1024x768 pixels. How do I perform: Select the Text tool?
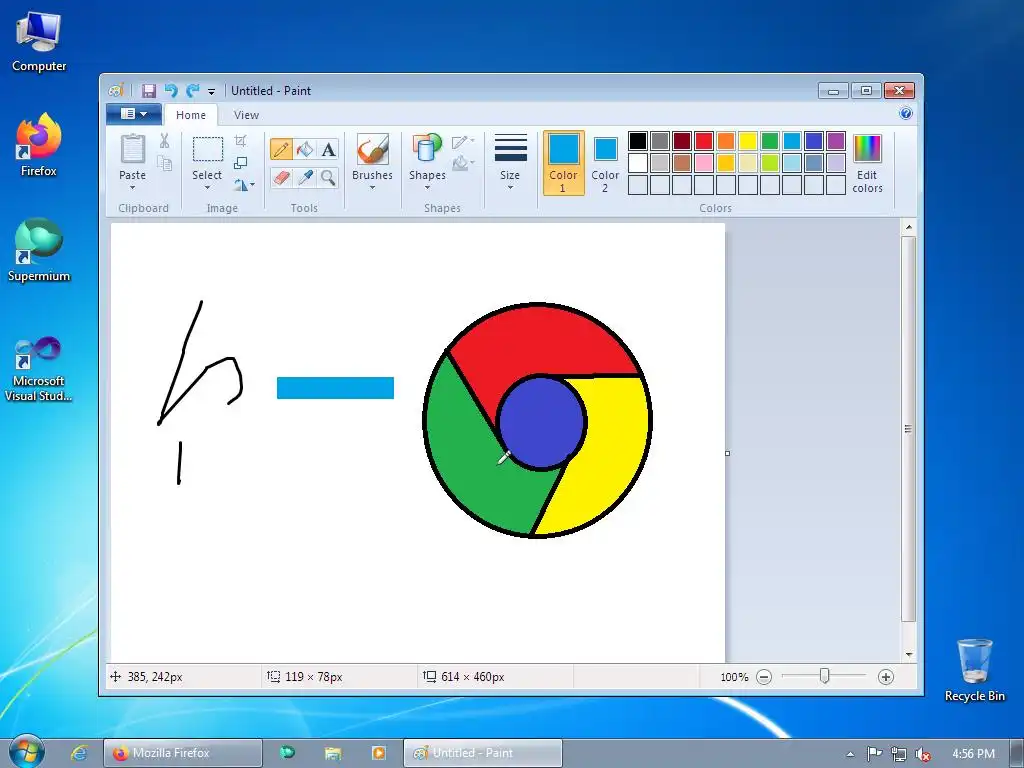[x=328, y=149]
